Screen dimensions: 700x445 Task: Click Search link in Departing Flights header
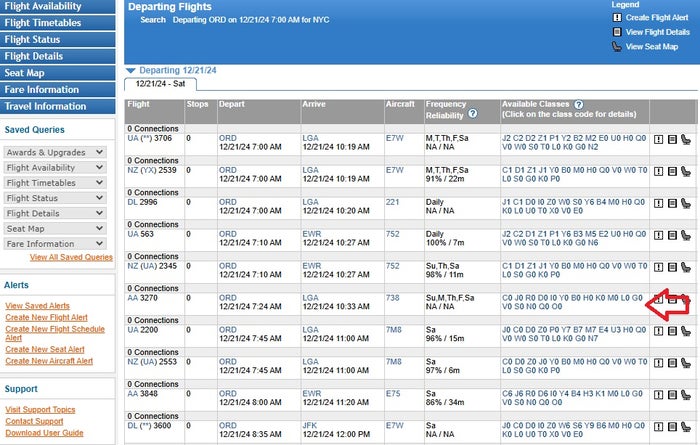[x=153, y=20]
